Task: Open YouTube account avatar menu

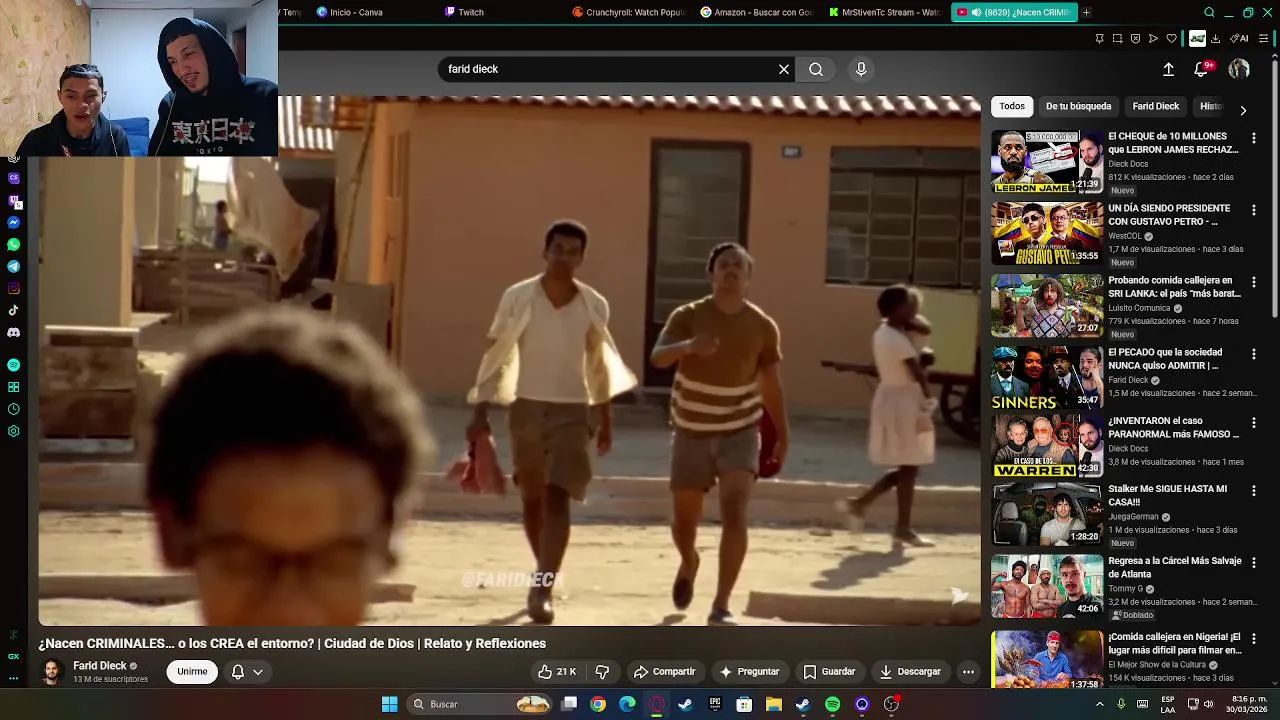Action: [x=1239, y=69]
